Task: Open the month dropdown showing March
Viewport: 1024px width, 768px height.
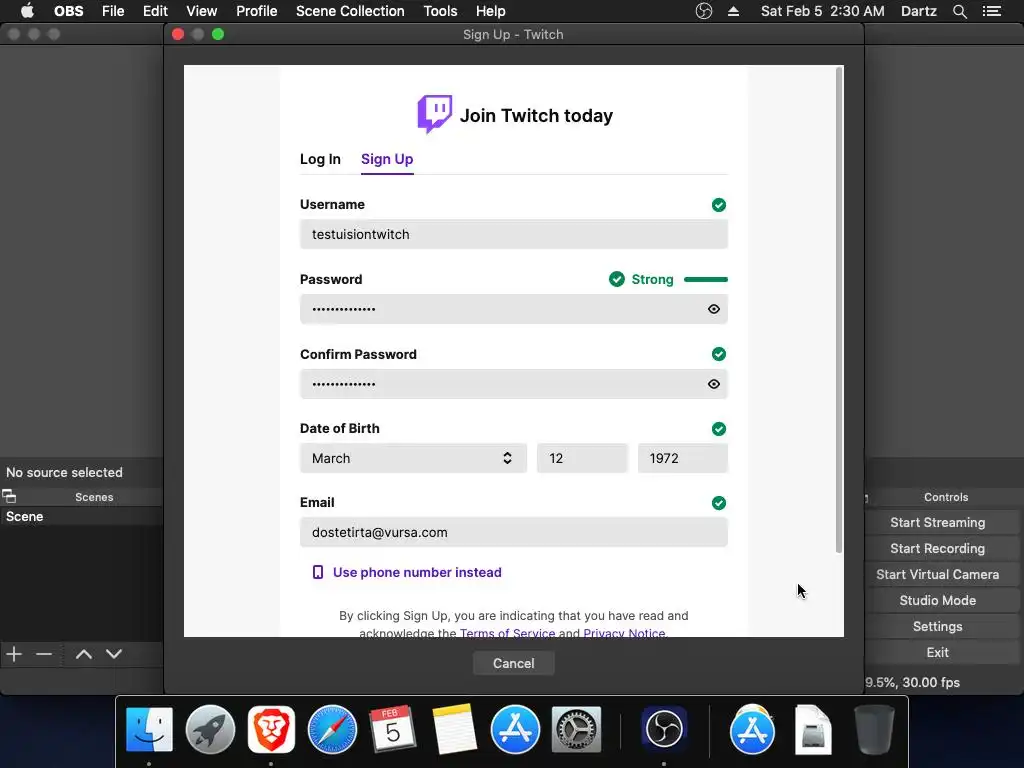Action: [x=413, y=458]
